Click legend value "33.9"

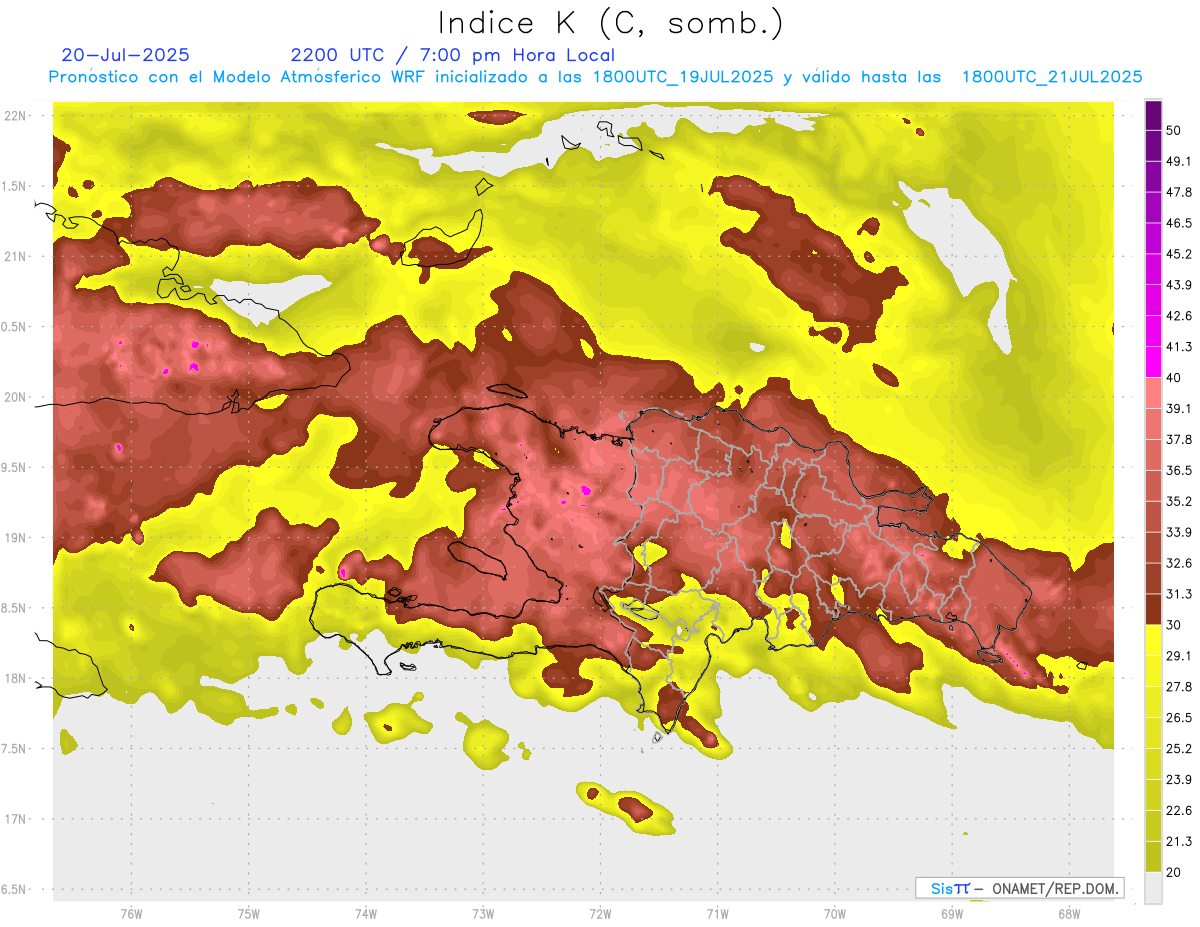pyautogui.click(x=1178, y=532)
